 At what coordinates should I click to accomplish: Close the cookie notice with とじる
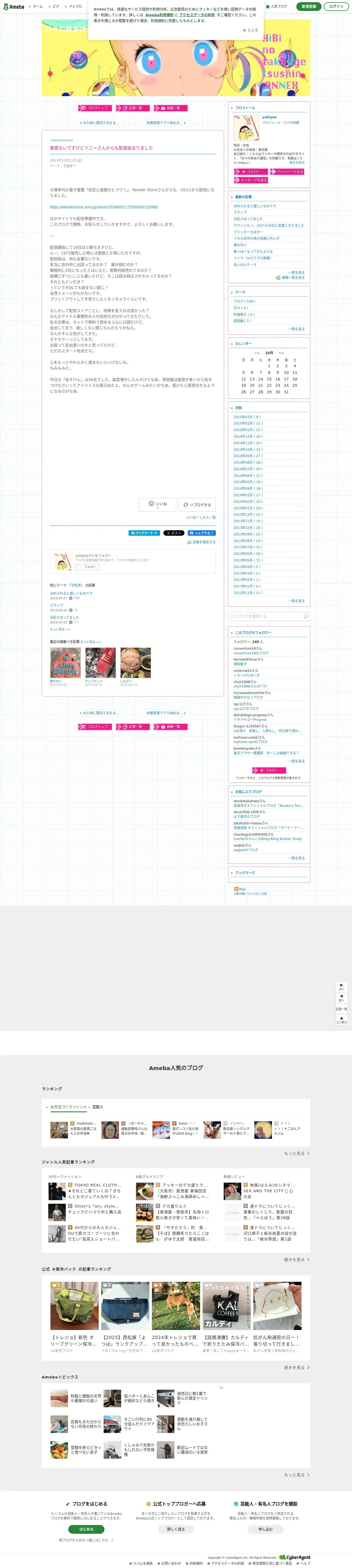250,30
